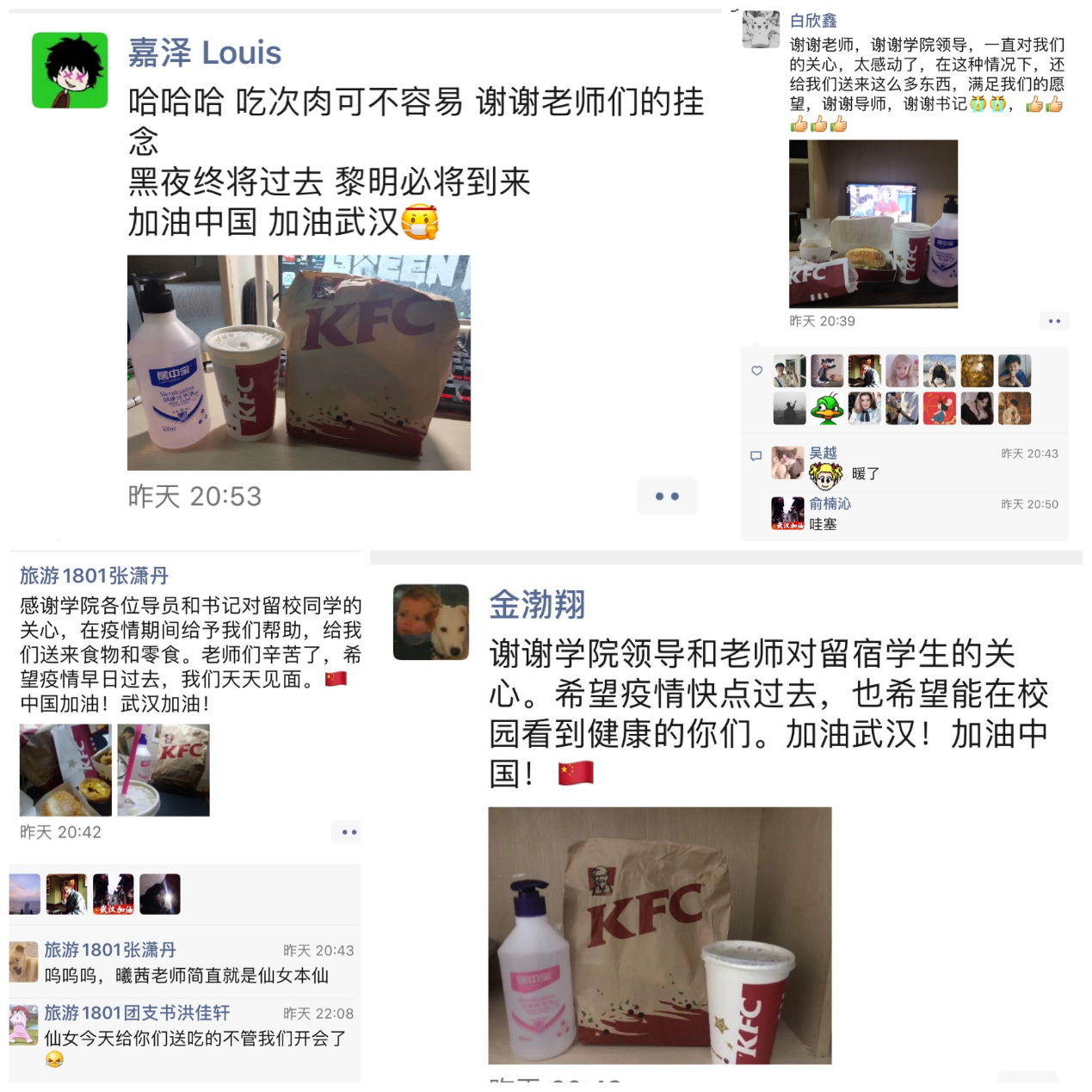Image resolution: width=1092 pixels, height=1092 pixels.
Task: Open the green duck avatar among likers
Action: pos(827,409)
